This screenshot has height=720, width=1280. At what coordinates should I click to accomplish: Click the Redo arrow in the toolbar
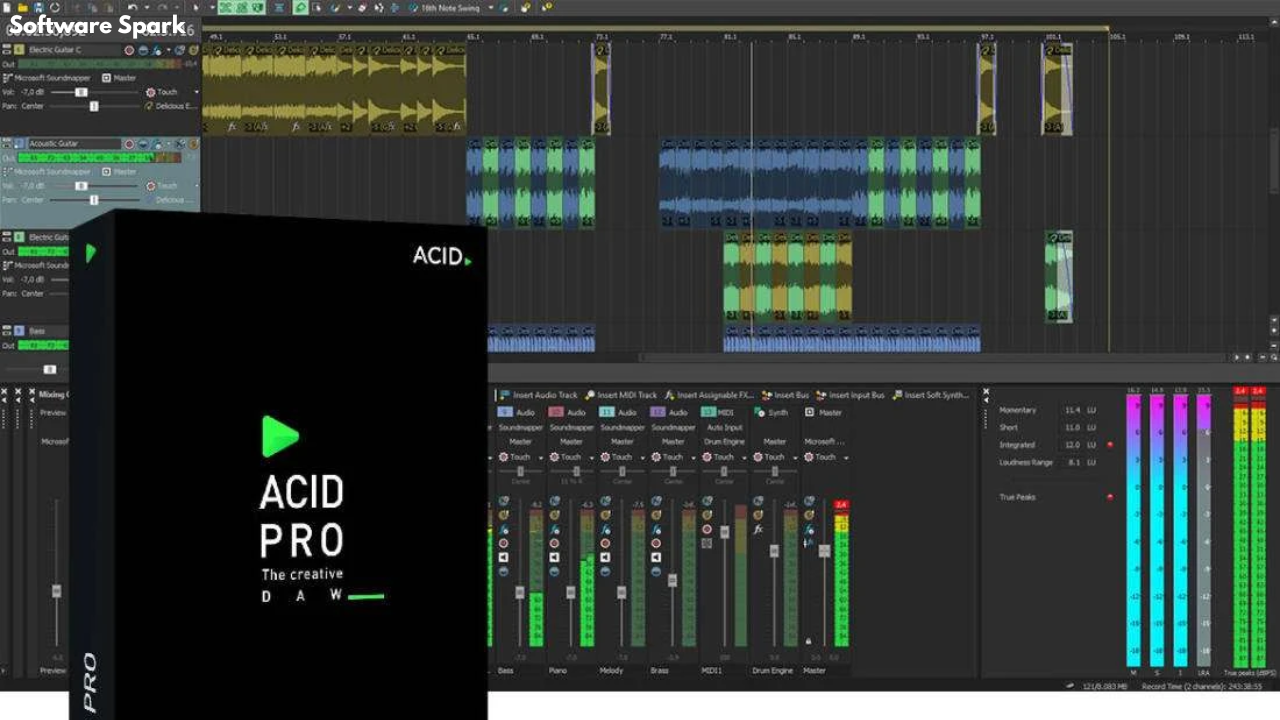(162, 7)
